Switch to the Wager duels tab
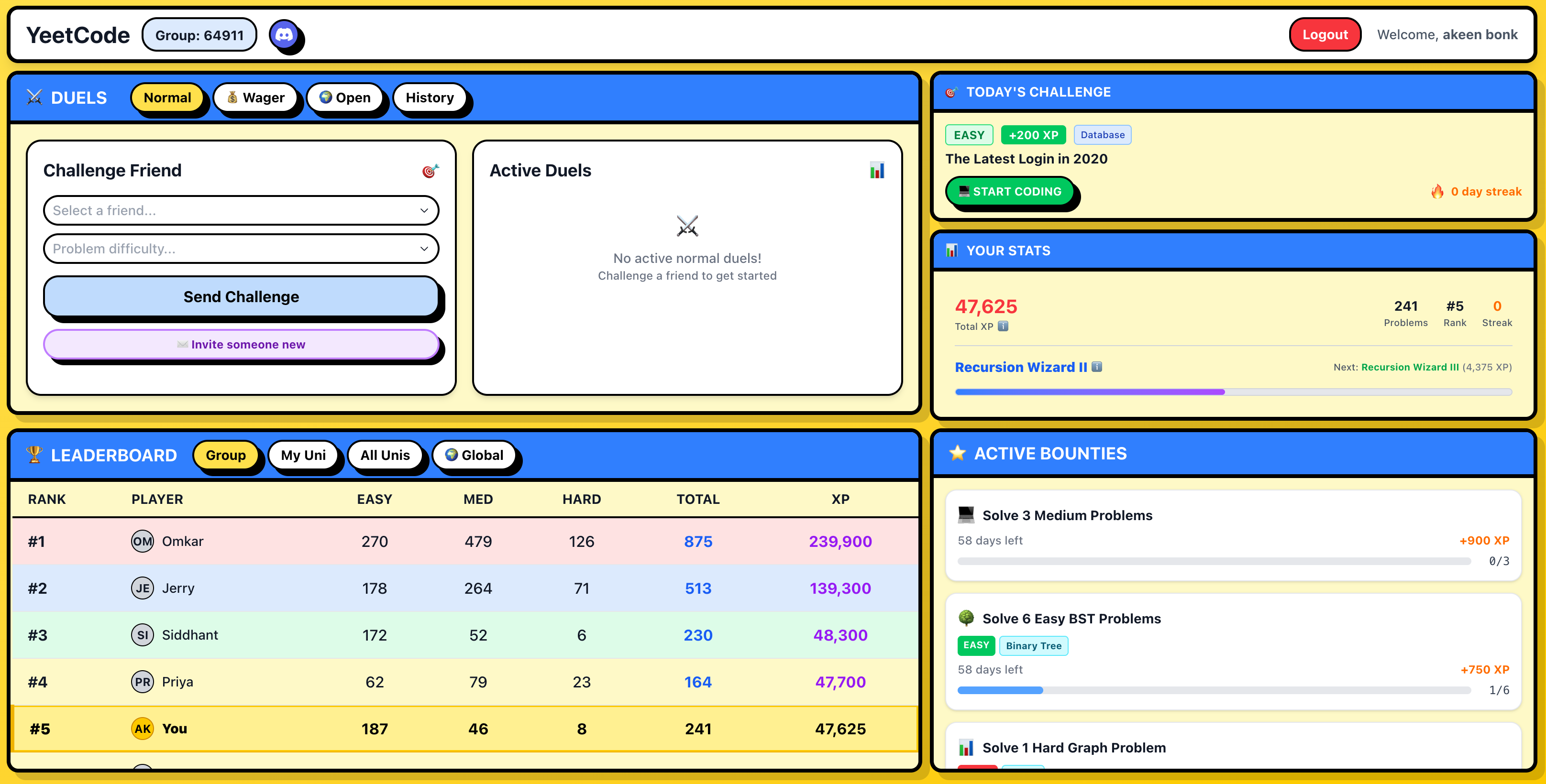 (x=255, y=98)
